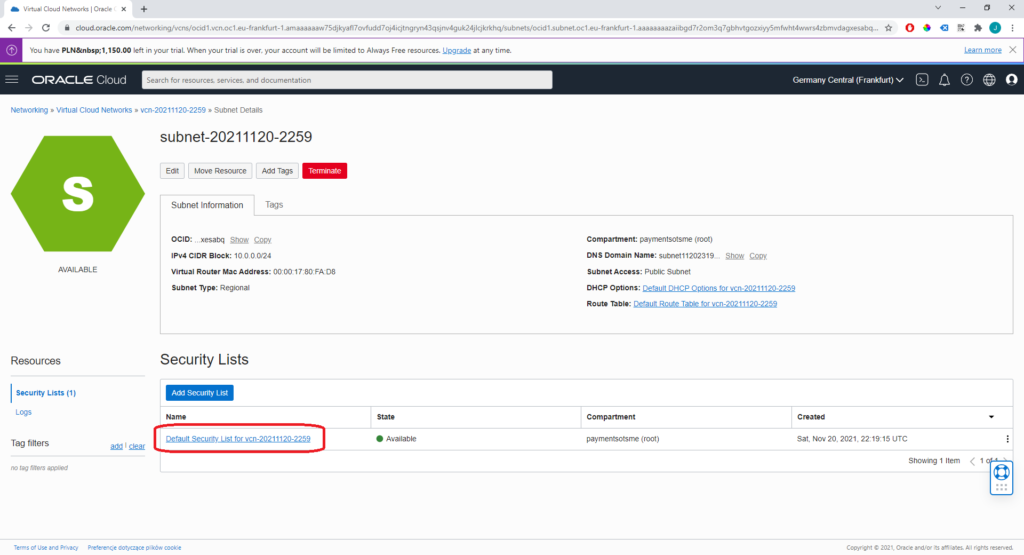1024x555 pixels.
Task: Click the Move Resource button
Action: [220, 170]
